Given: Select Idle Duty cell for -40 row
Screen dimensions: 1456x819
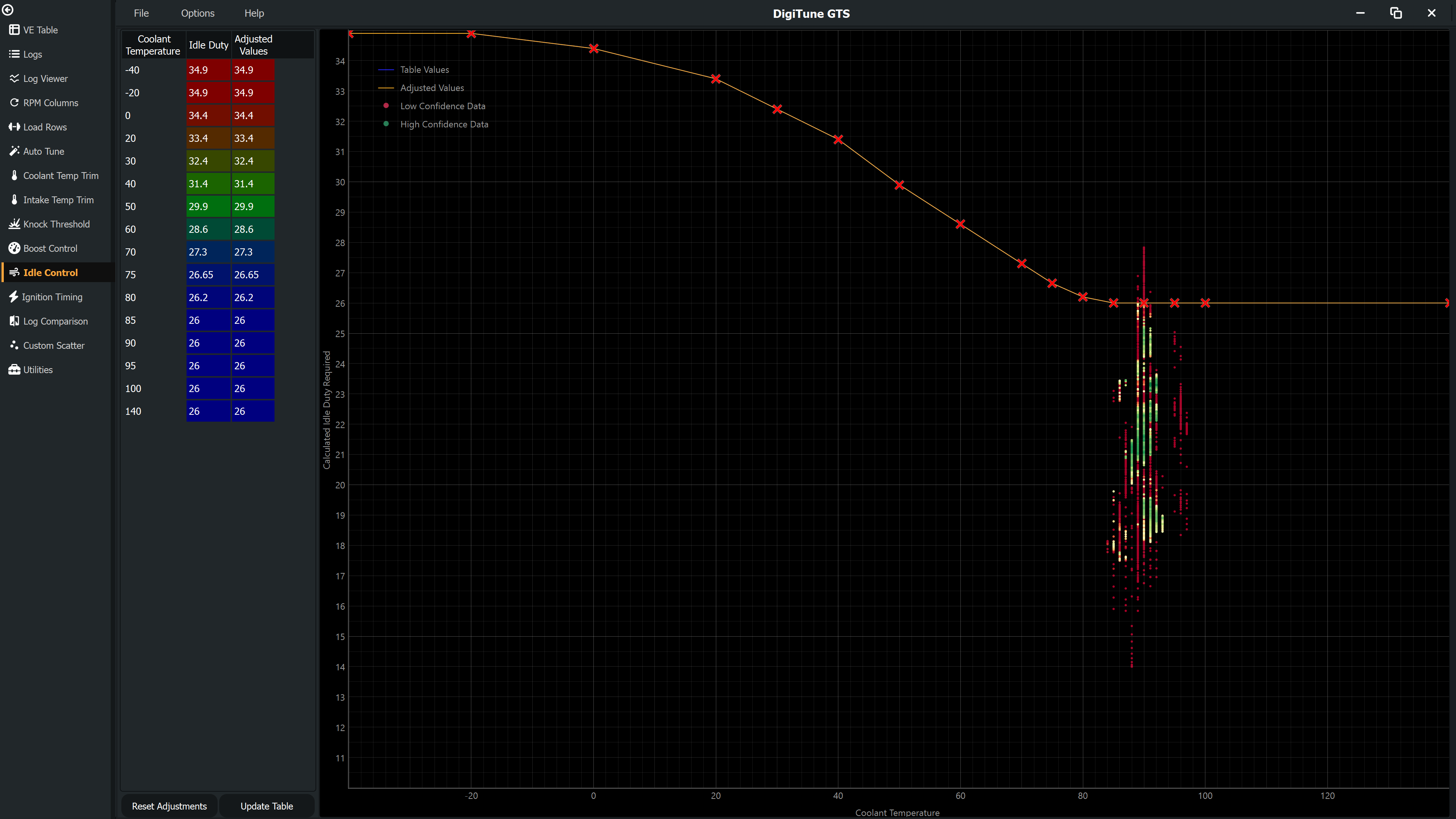Looking at the screenshot, I should (x=209, y=70).
